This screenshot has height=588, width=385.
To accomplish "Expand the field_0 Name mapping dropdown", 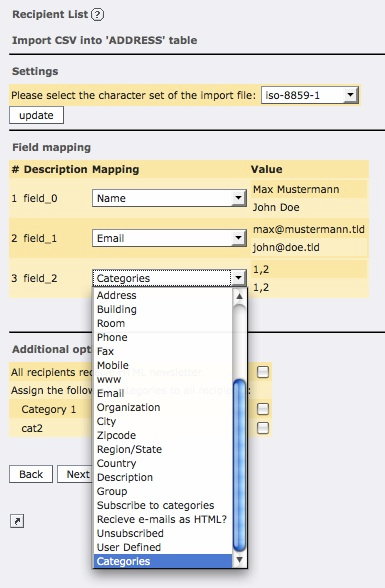I will [x=169, y=198].
